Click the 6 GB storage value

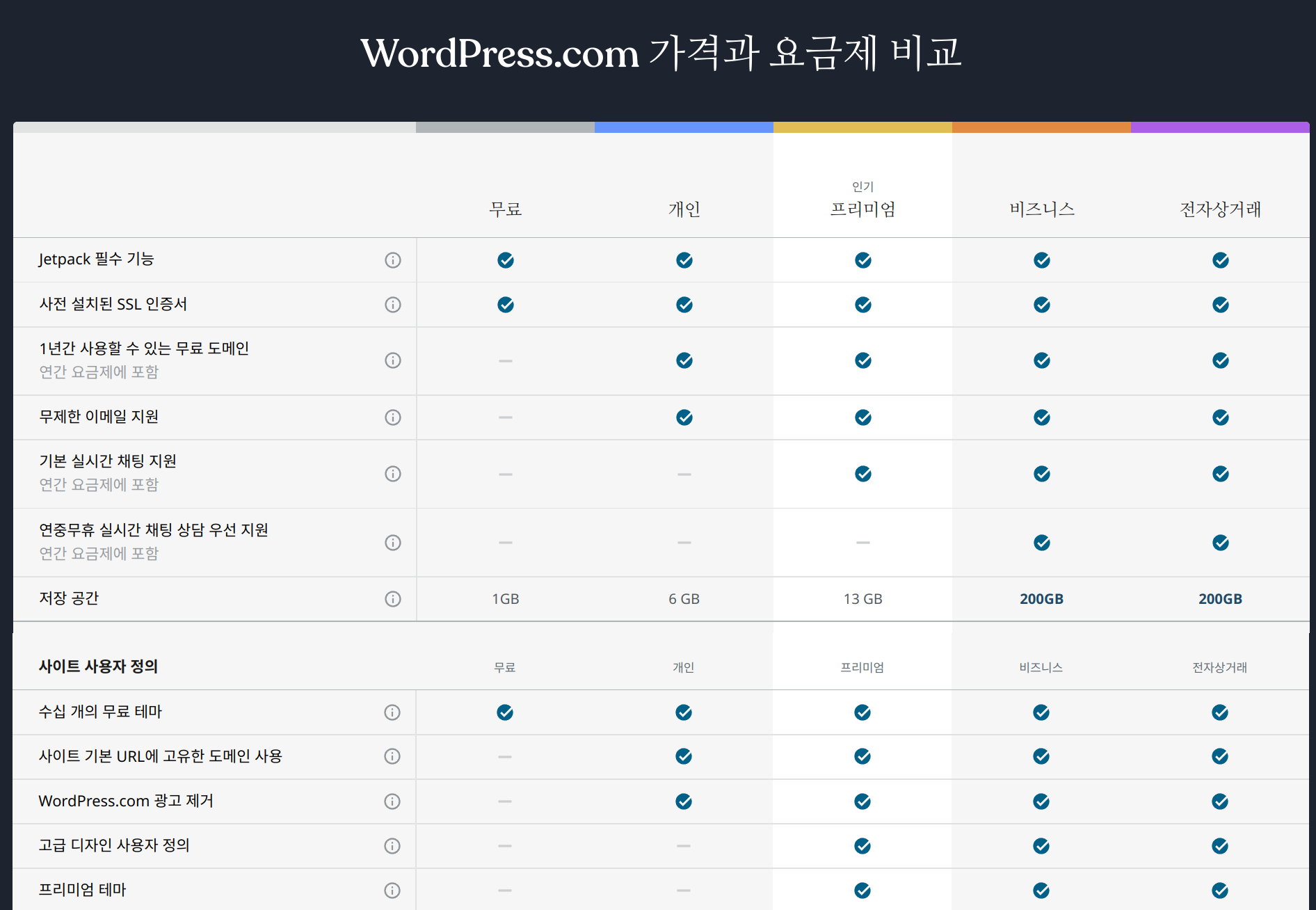click(x=684, y=599)
